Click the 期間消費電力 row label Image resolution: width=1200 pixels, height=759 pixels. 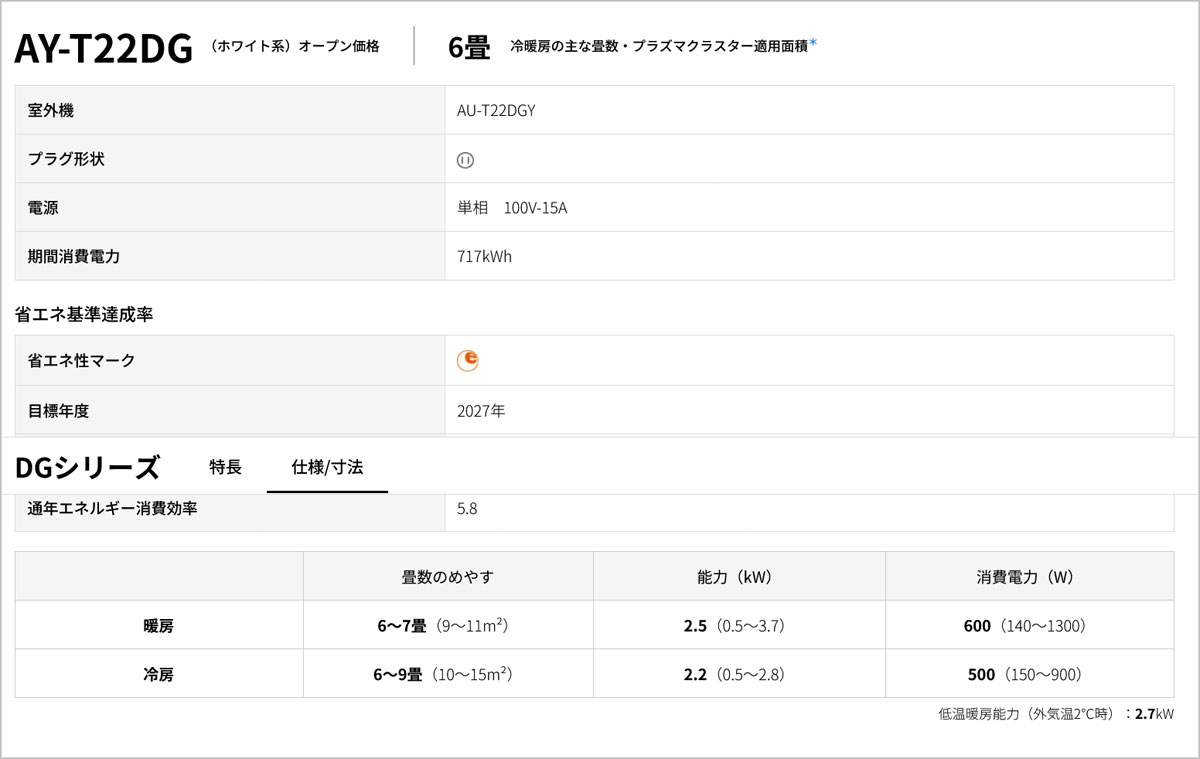[x=74, y=257]
